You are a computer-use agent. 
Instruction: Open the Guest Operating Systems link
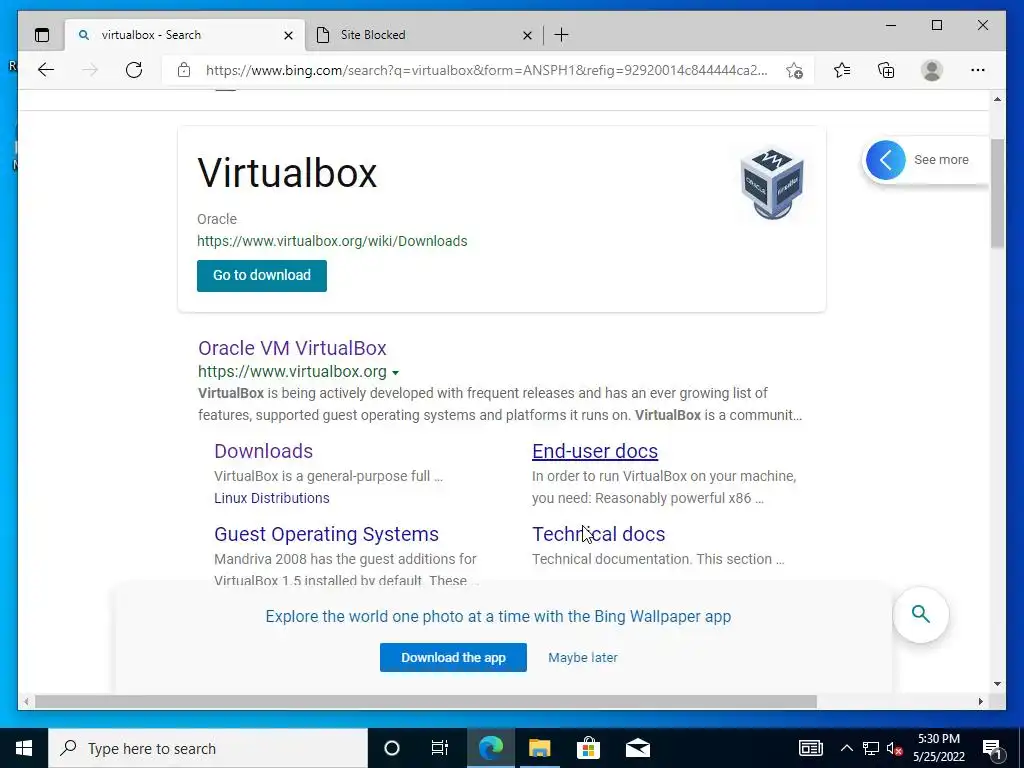(327, 534)
